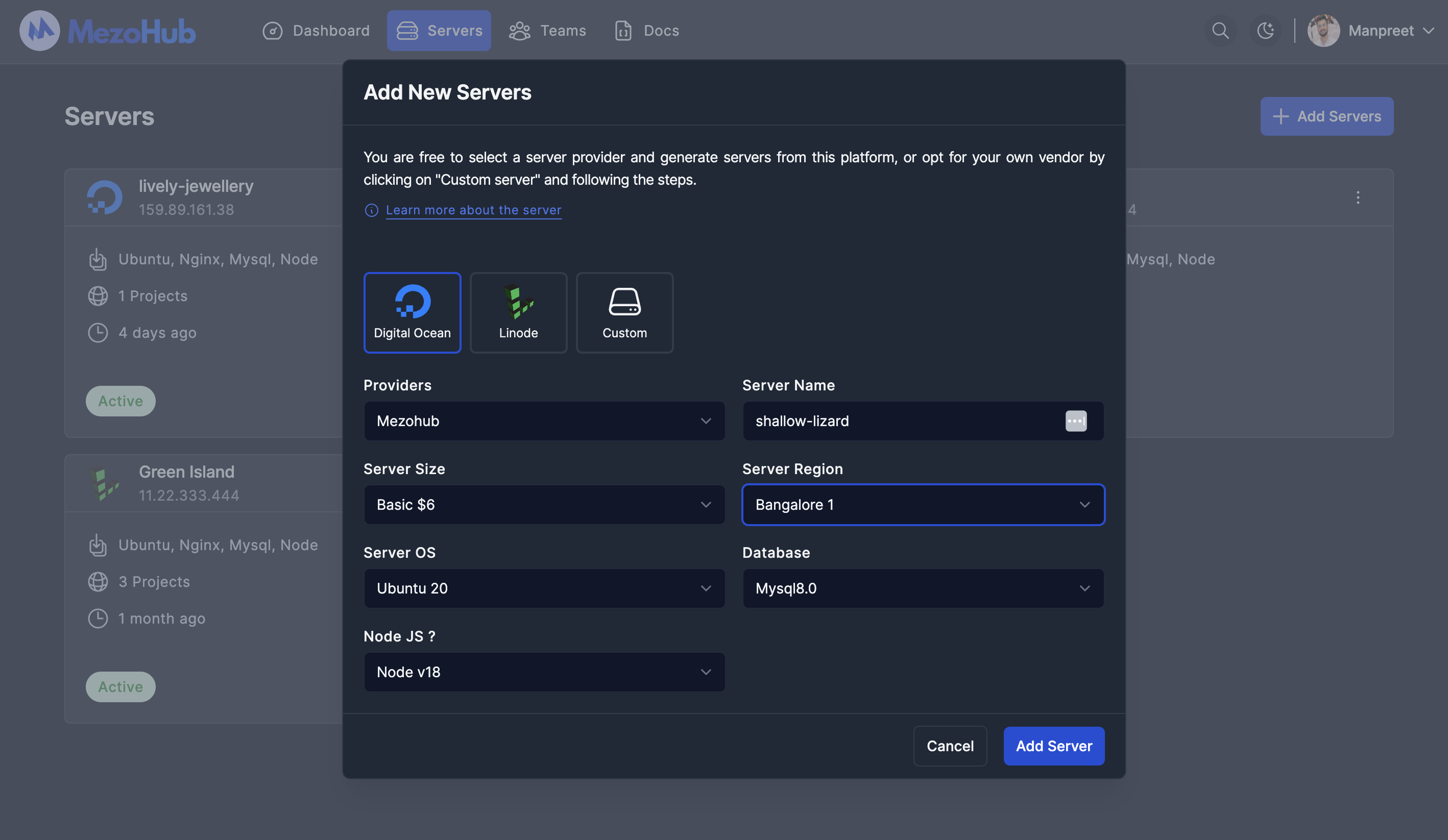The image size is (1448, 840).
Task: Click the Active badge on lively-jewellery server
Action: coord(120,401)
